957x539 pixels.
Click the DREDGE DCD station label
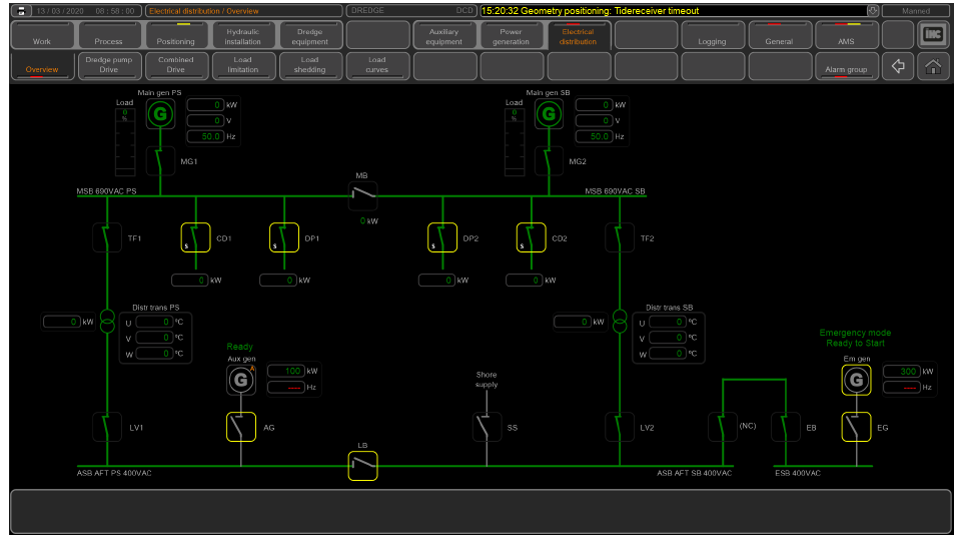[412, 10]
